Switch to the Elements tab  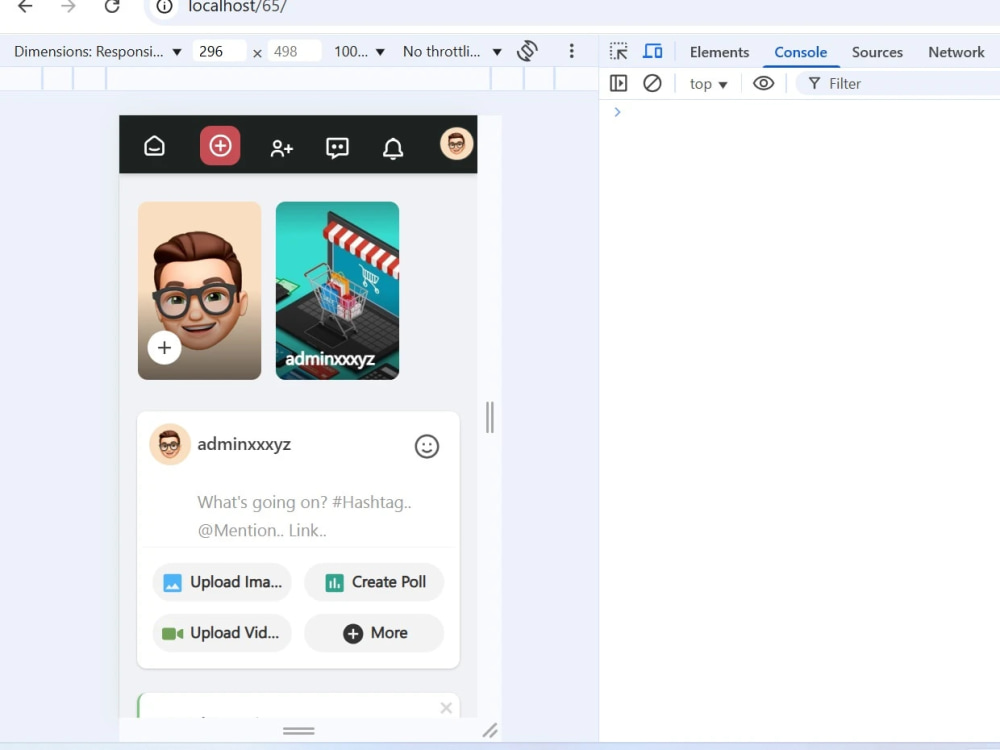click(x=719, y=52)
